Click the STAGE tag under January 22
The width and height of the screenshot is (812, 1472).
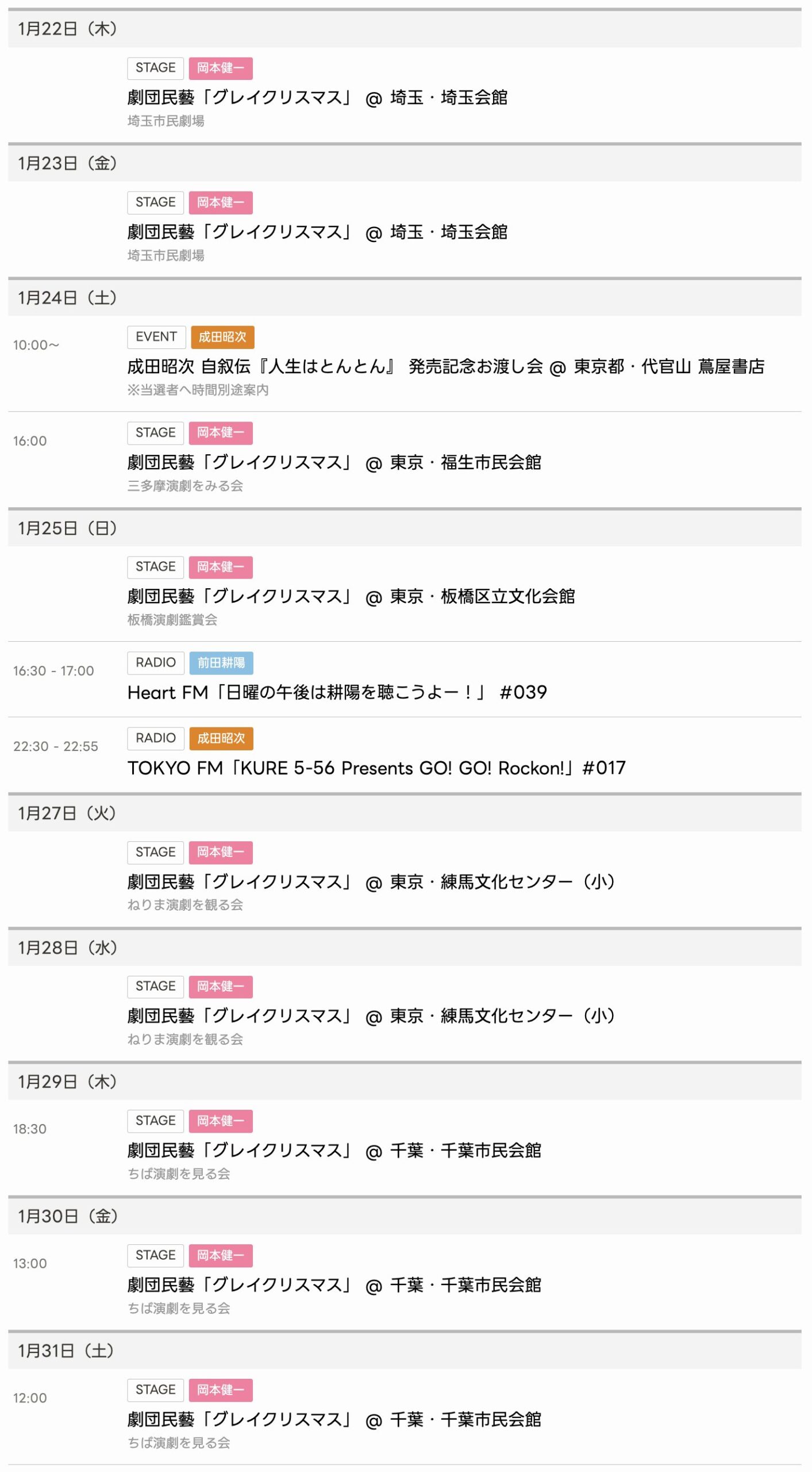click(x=155, y=68)
